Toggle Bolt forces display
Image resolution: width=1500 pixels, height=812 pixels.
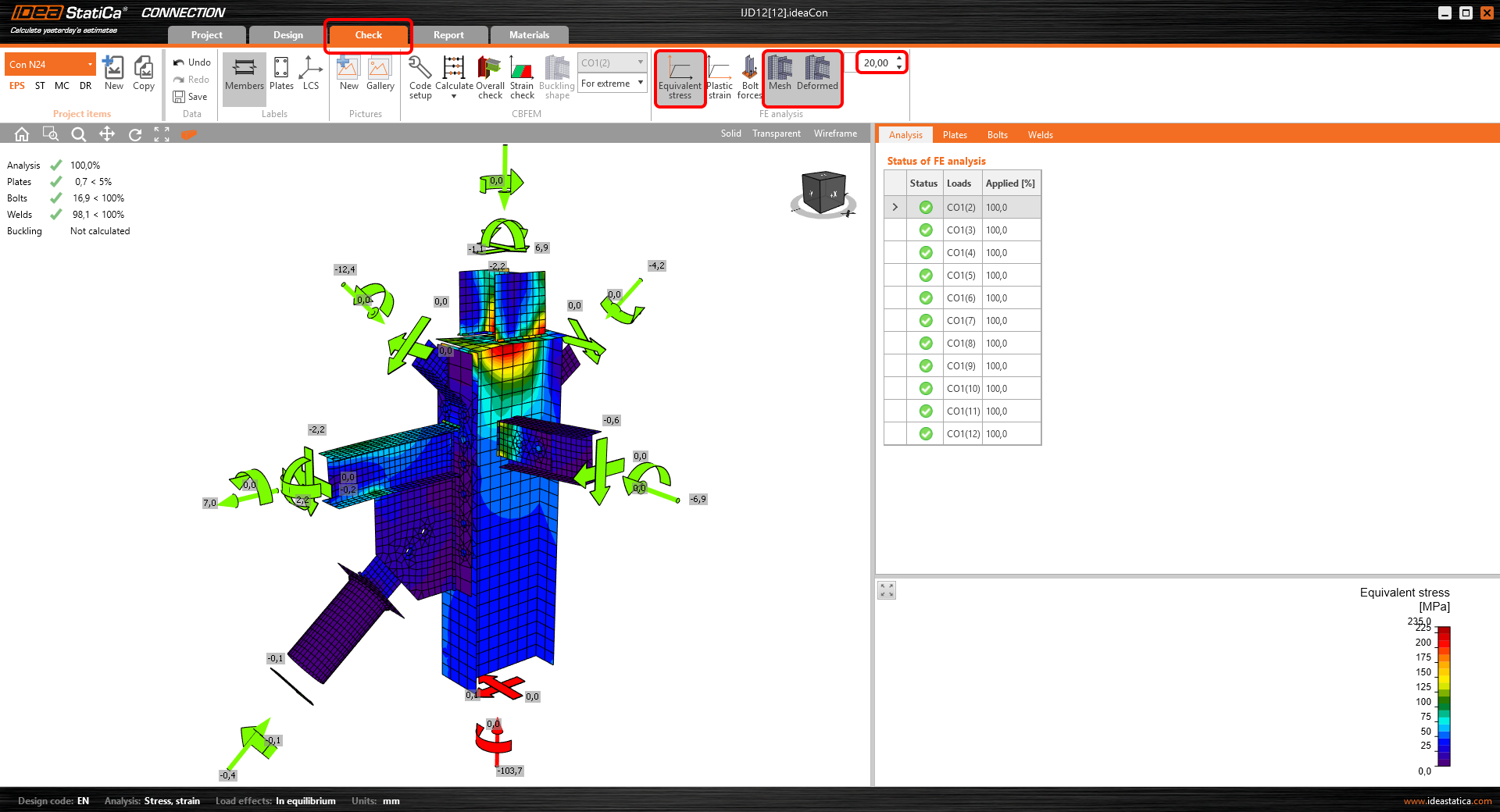[x=750, y=77]
